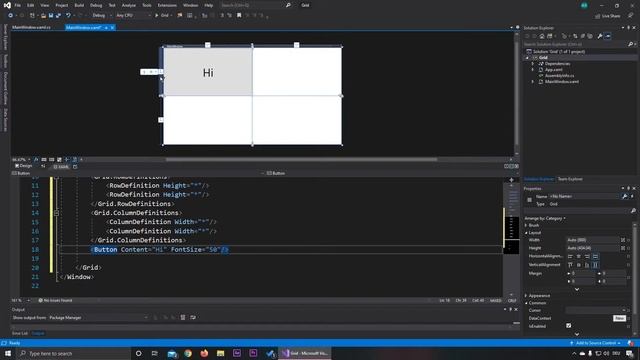The height and width of the screenshot is (360, 640).
Task: Click the Button Content line in code
Action: [160, 249]
